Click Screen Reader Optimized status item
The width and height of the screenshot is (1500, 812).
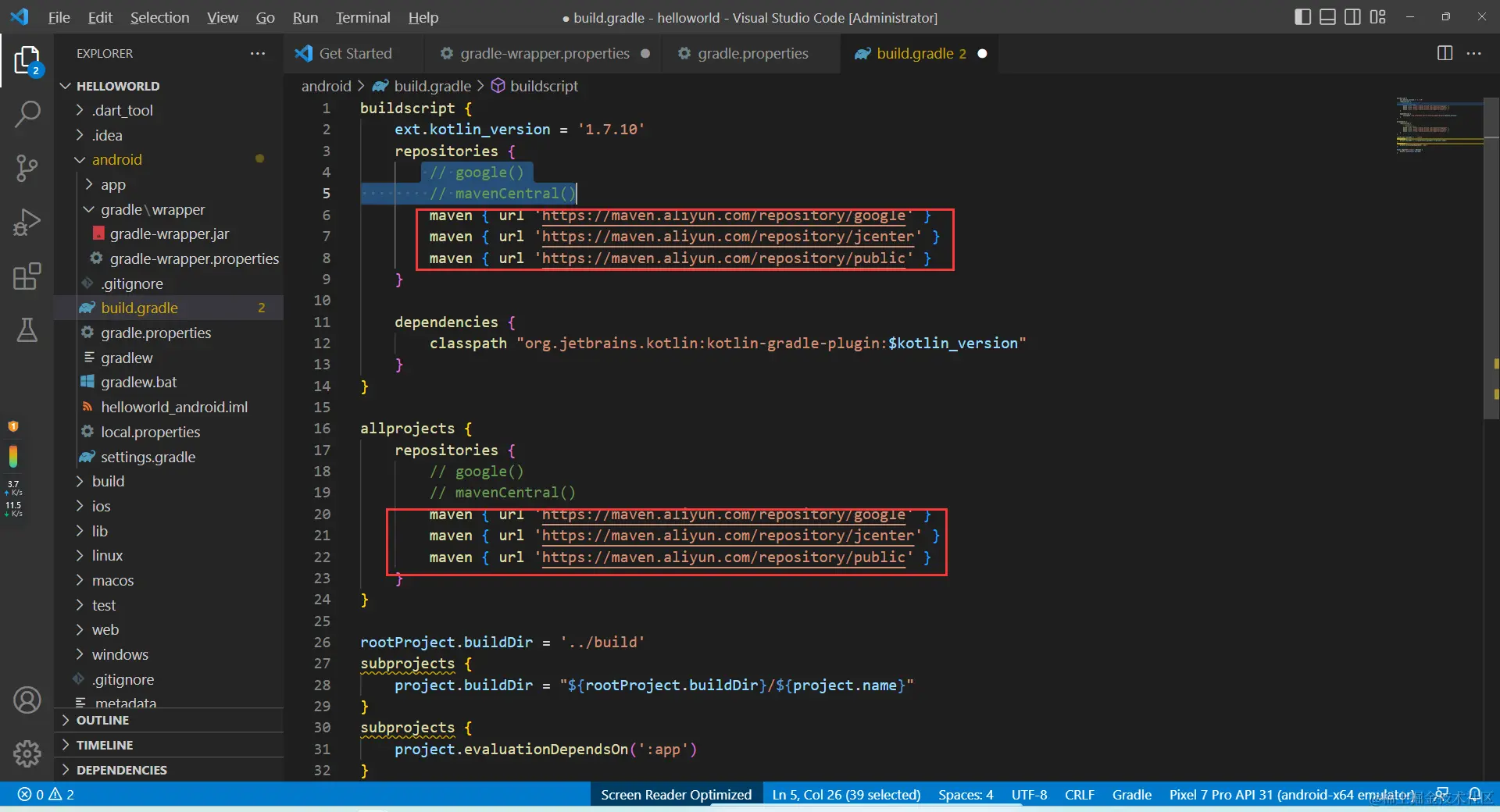point(676,795)
